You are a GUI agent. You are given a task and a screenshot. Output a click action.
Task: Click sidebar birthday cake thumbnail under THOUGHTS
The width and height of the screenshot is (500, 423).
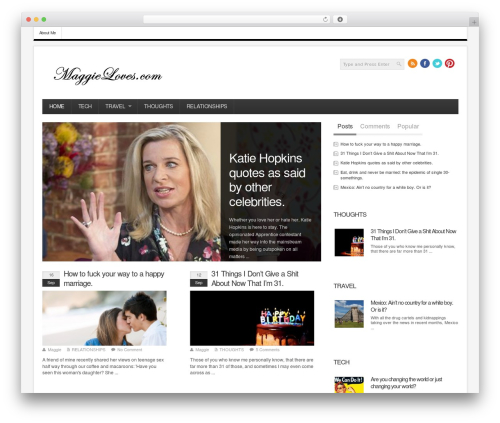pyautogui.click(x=349, y=243)
